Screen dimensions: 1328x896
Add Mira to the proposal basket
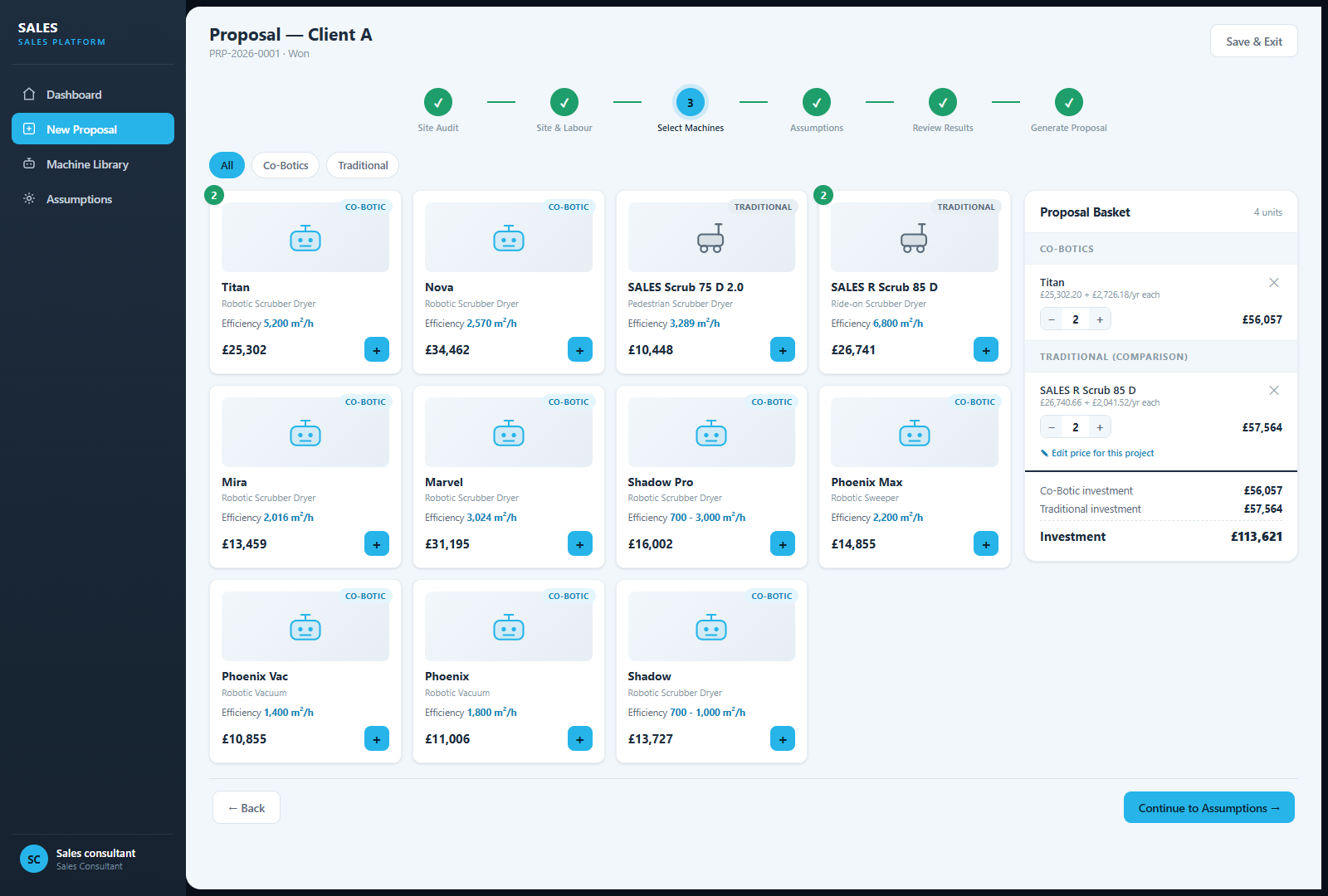pyautogui.click(x=377, y=543)
